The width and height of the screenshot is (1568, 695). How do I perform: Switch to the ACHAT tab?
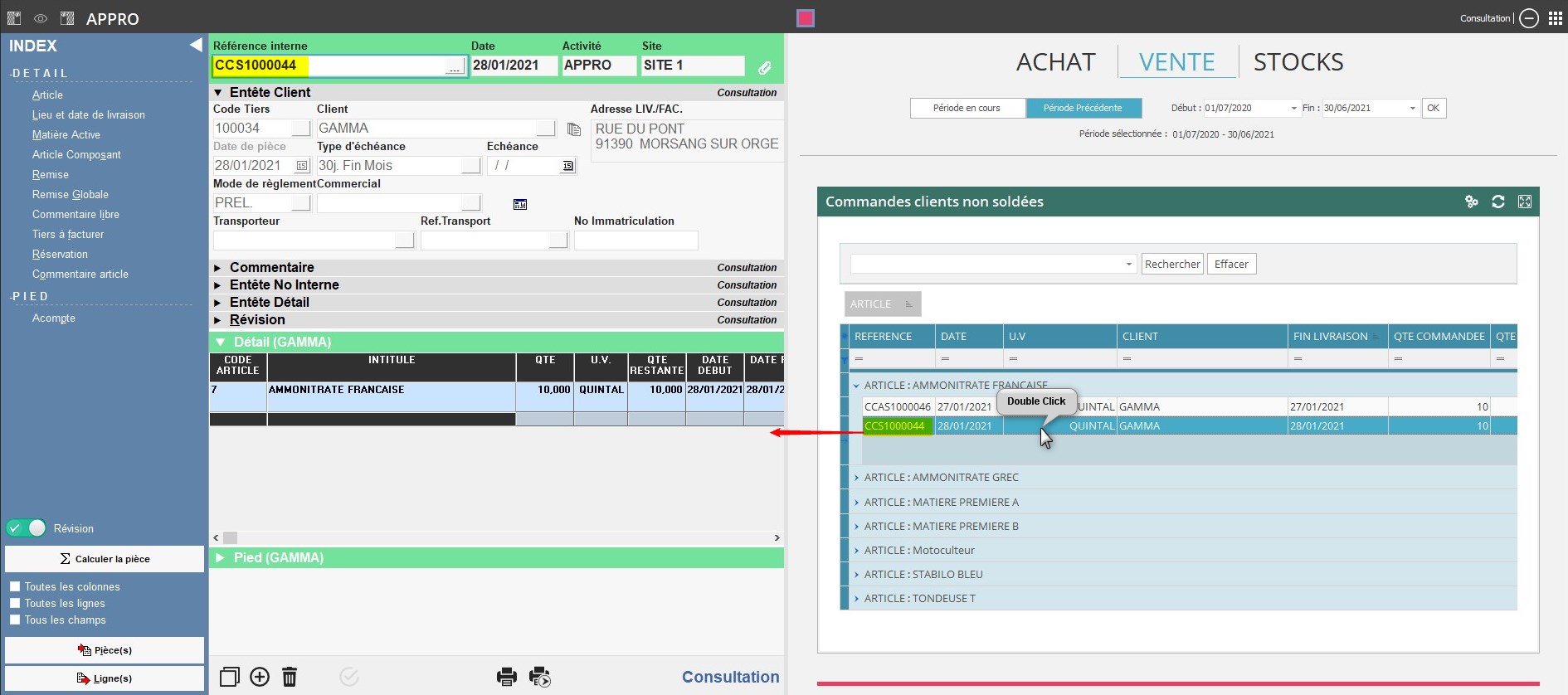click(x=1055, y=62)
